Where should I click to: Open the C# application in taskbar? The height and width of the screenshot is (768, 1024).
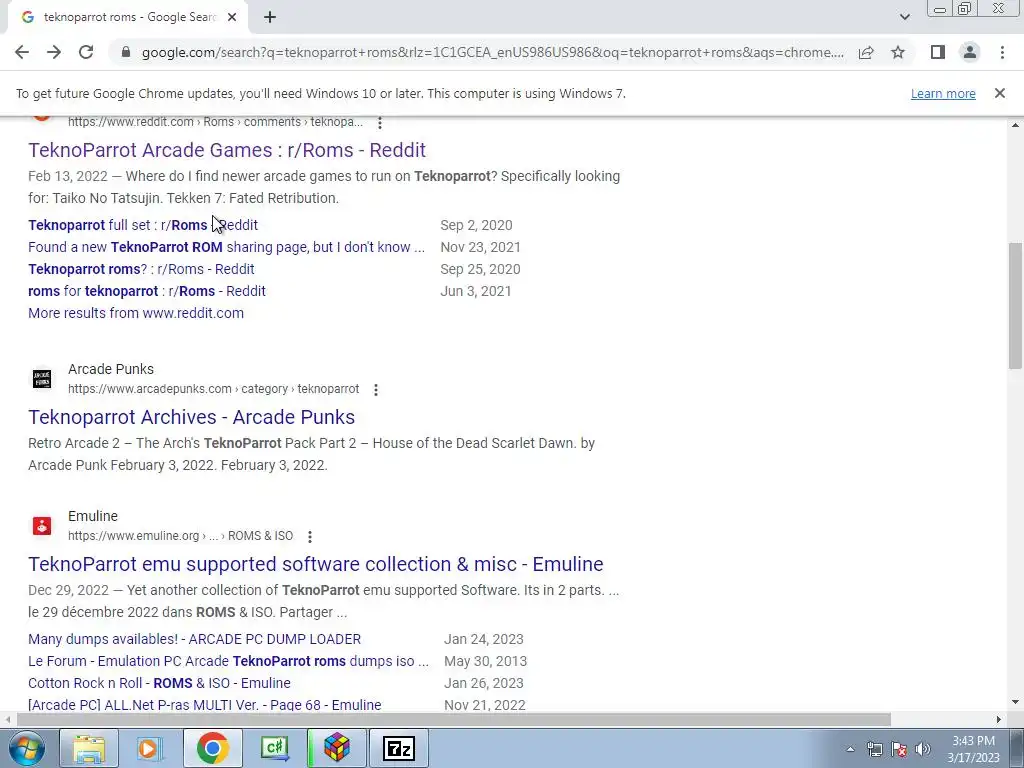pos(274,748)
